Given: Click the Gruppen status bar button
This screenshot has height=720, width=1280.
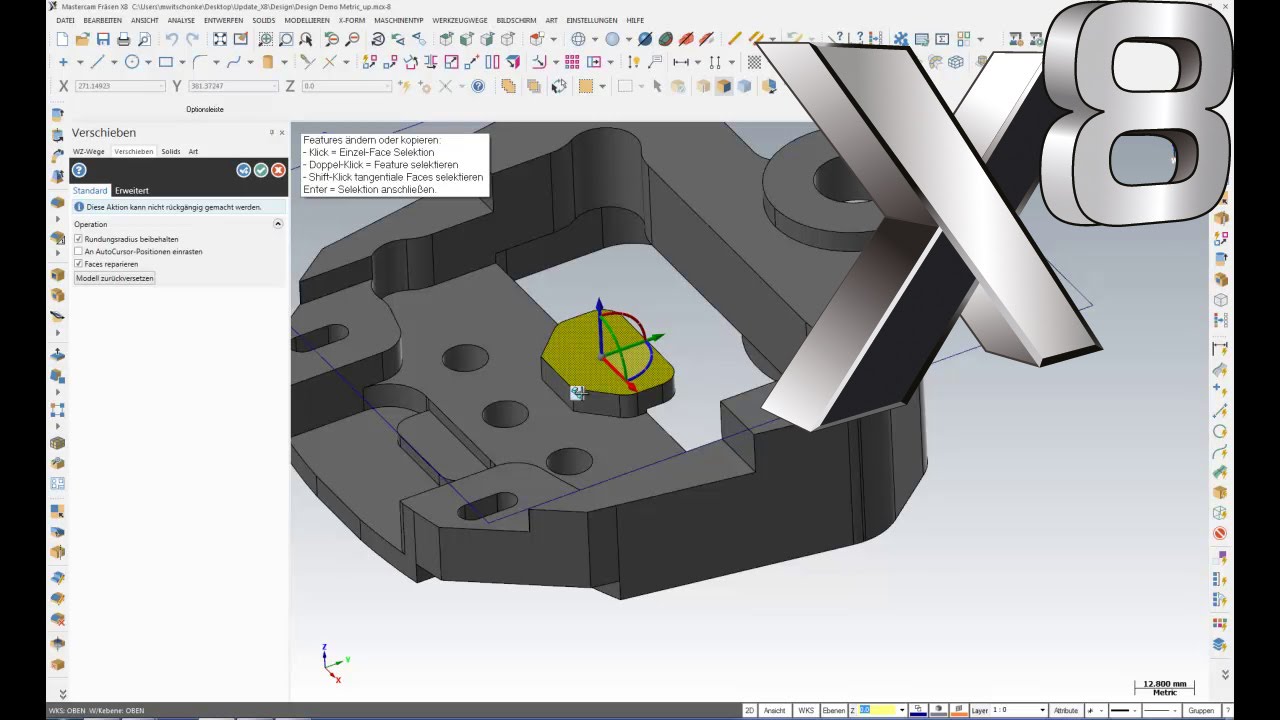Looking at the screenshot, I should pos(1201,710).
